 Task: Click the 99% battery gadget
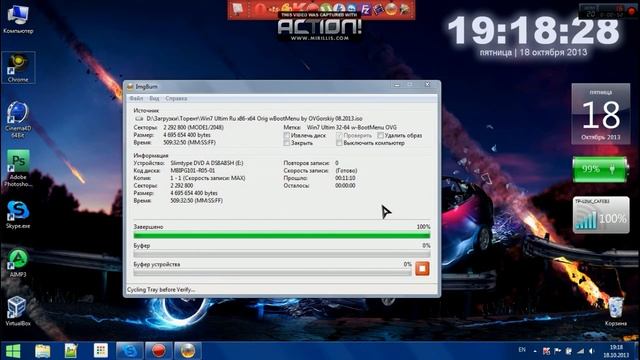600,169
